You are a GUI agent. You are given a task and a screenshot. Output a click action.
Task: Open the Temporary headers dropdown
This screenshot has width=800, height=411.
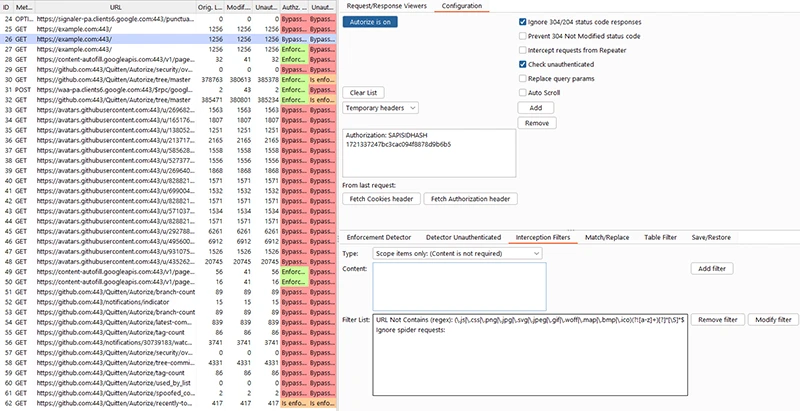(381, 108)
